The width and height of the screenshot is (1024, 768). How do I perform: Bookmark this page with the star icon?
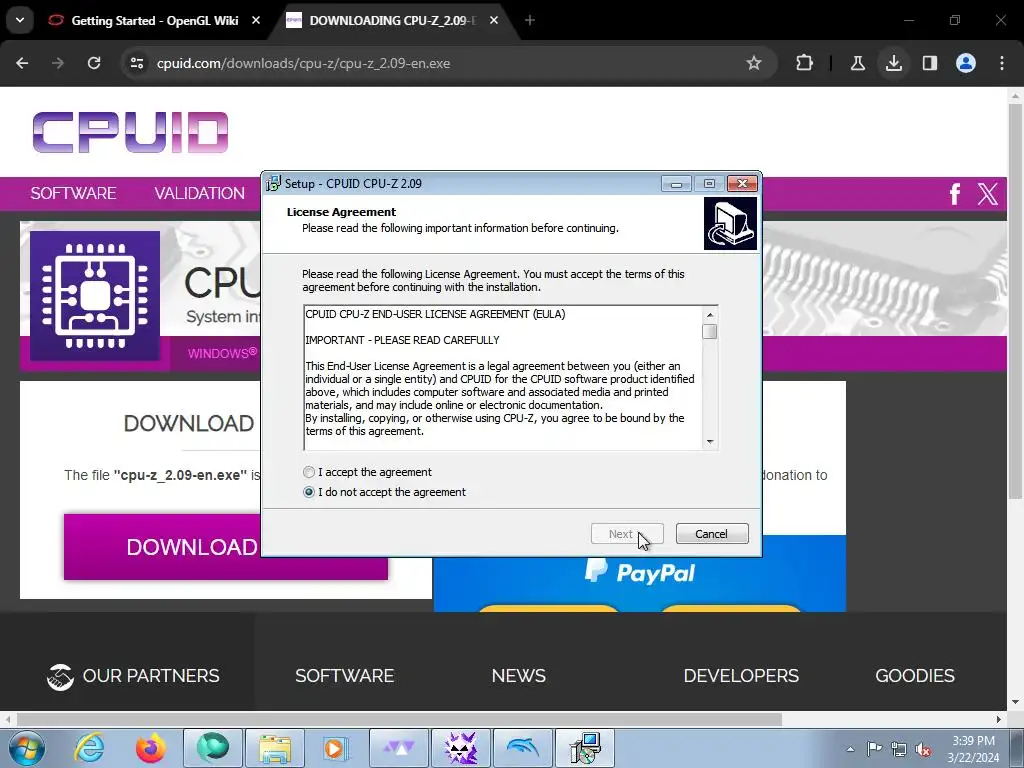click(x=754, y=63)
